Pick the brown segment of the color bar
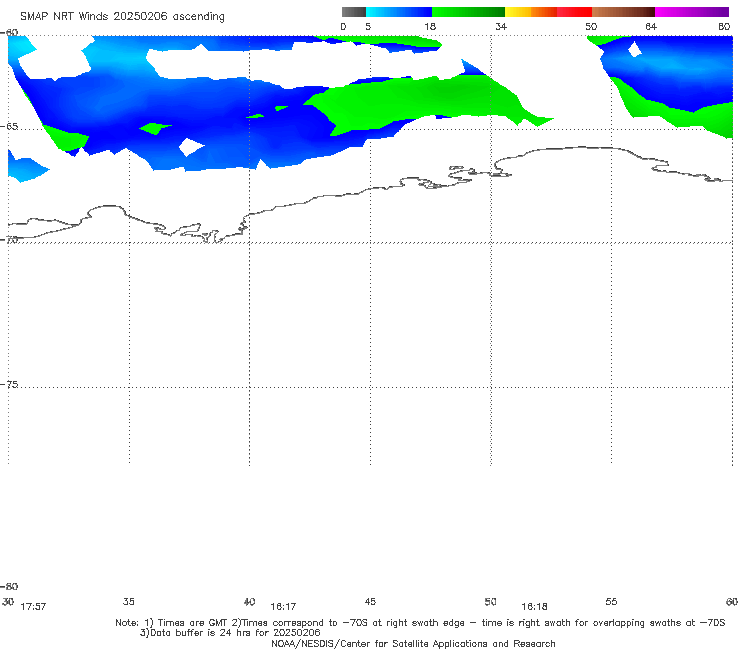 [623, 12]
